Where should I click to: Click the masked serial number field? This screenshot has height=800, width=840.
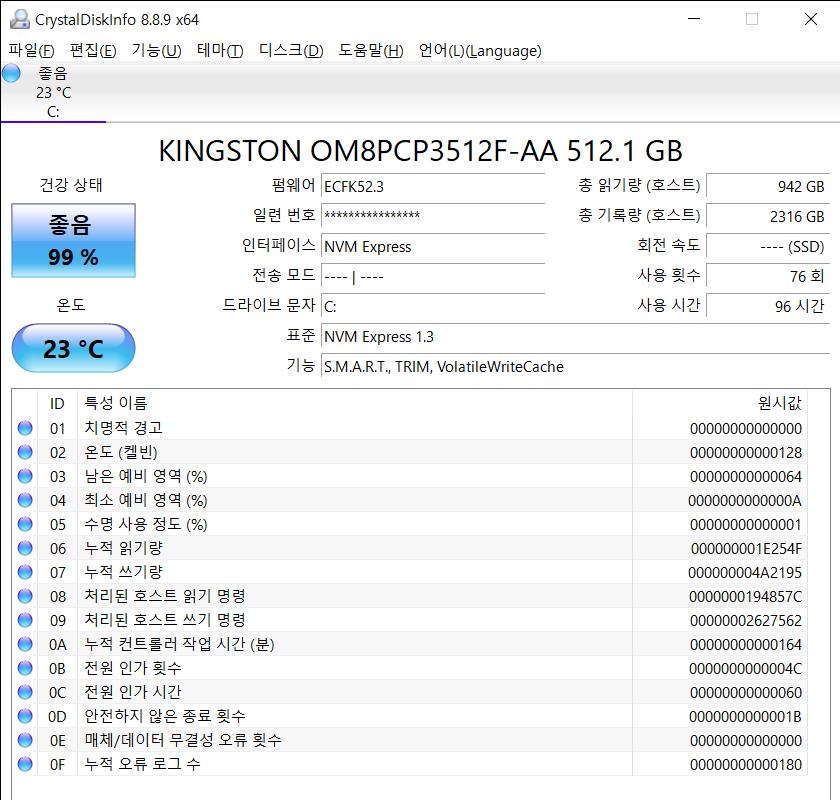click(x=433, y=216)
